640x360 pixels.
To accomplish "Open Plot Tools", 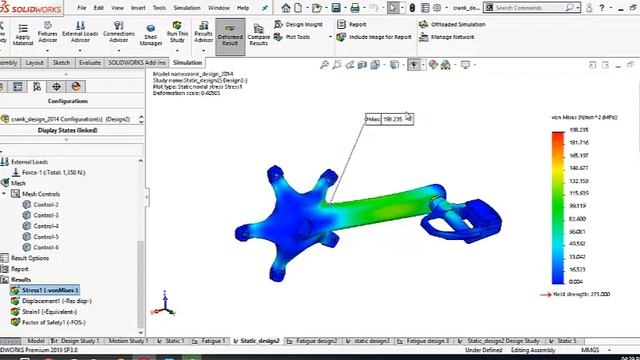I will pyautogui.click(x=292, y=37).
